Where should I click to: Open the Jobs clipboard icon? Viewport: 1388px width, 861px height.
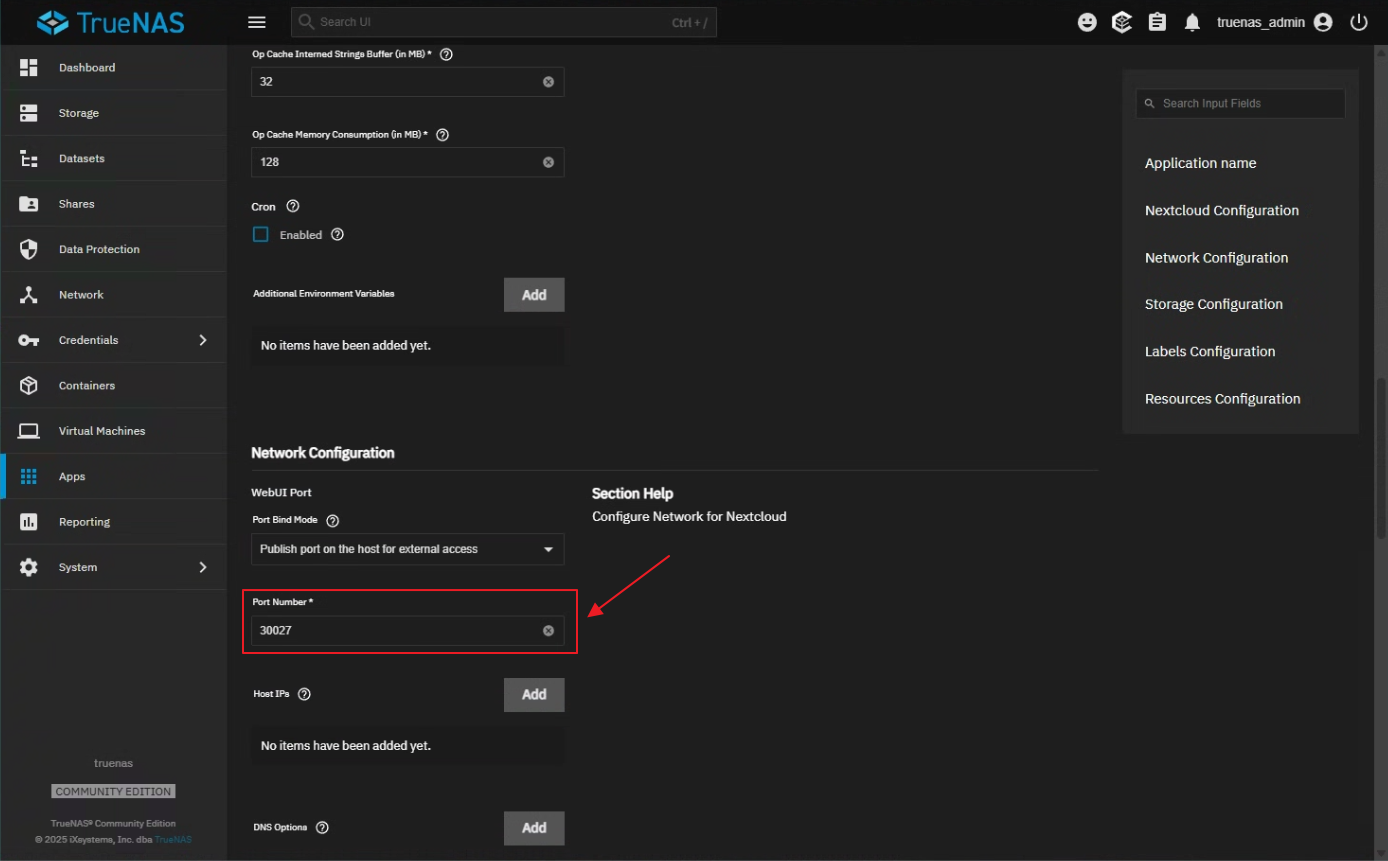[x=1157, y=22]
